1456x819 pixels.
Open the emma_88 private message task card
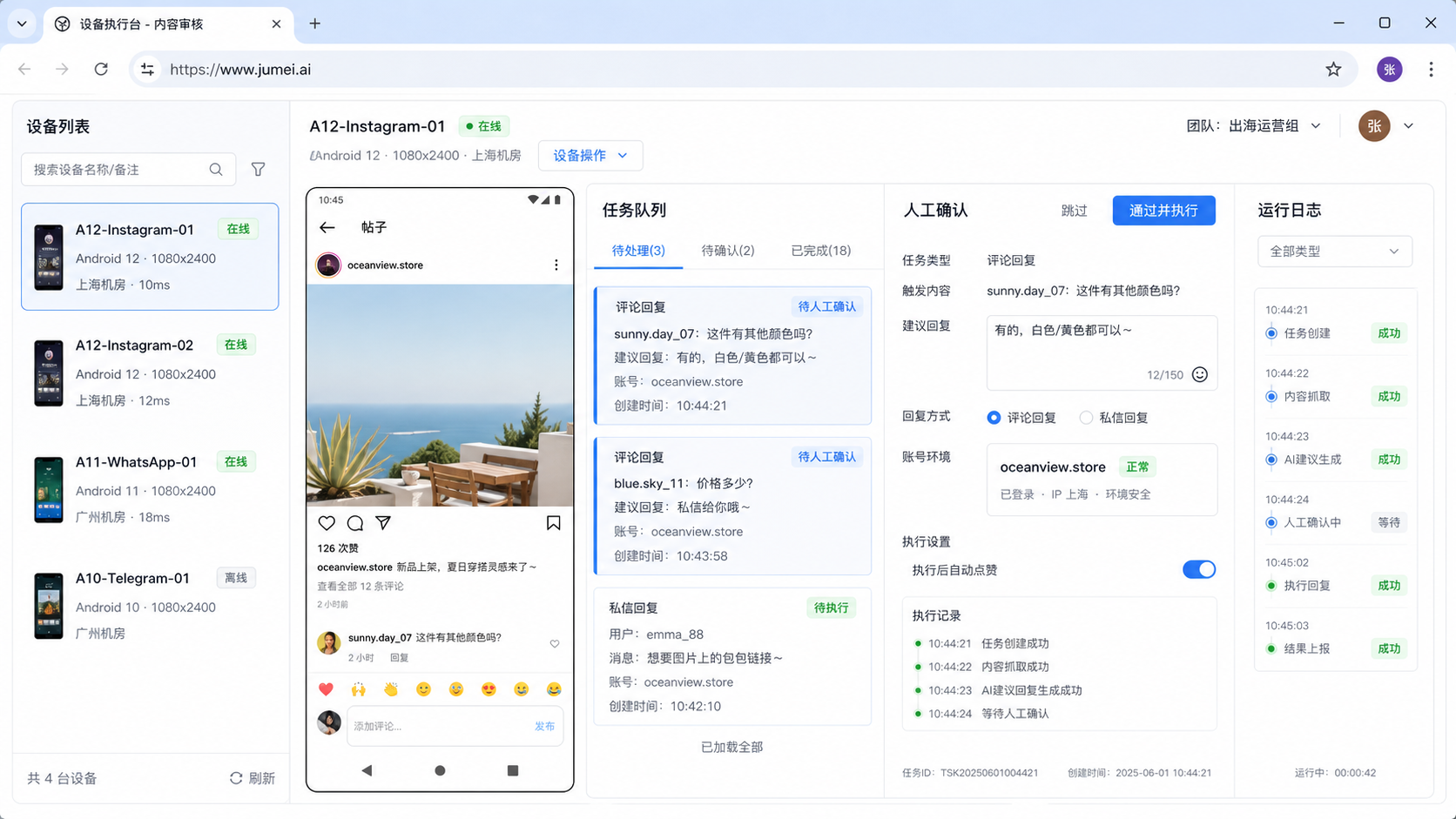pyautogui.click(x=732, y=657)
